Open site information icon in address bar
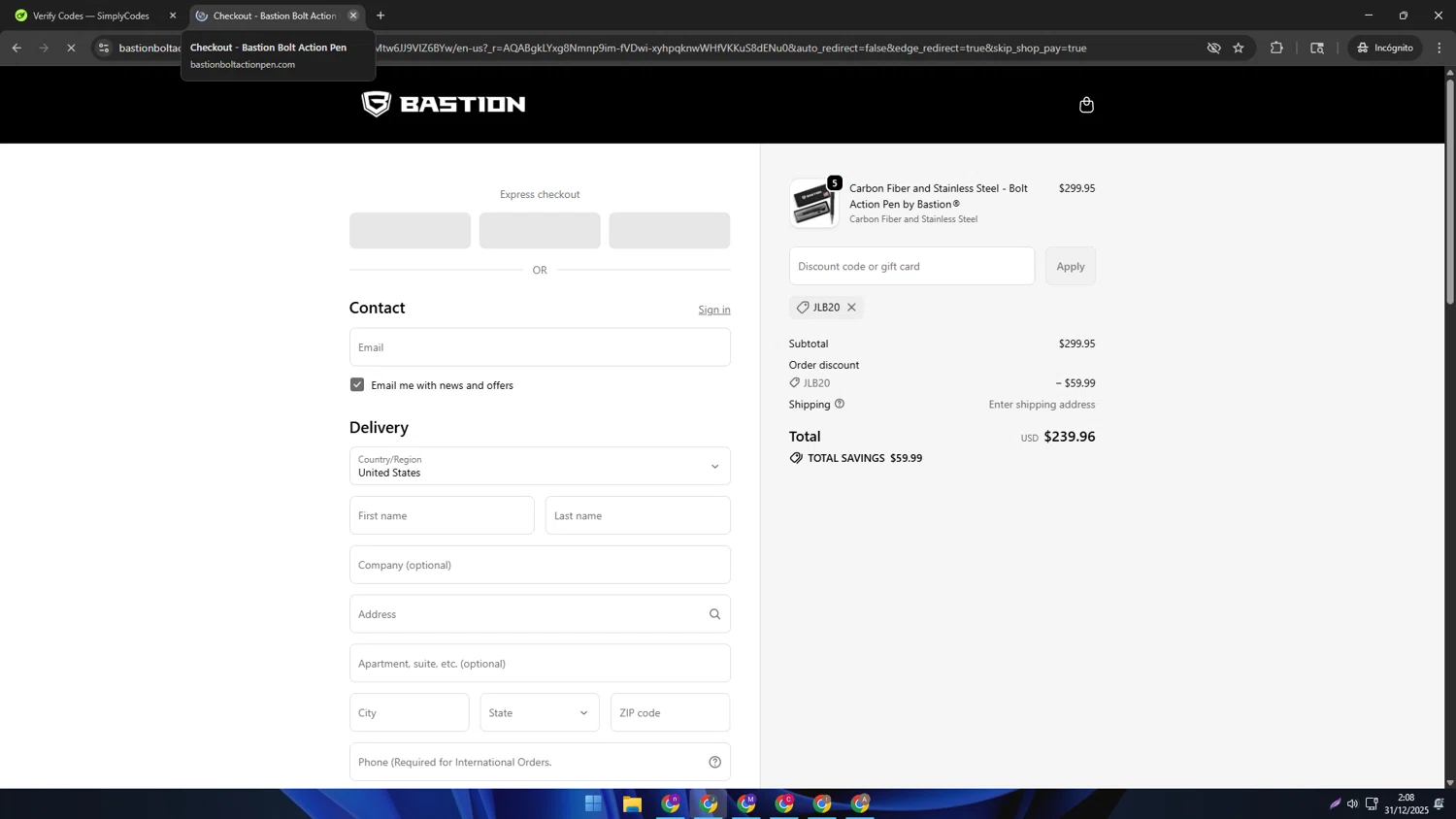Screen dimensions: 1456x819 pyautogui.click(x=104, y=48)
